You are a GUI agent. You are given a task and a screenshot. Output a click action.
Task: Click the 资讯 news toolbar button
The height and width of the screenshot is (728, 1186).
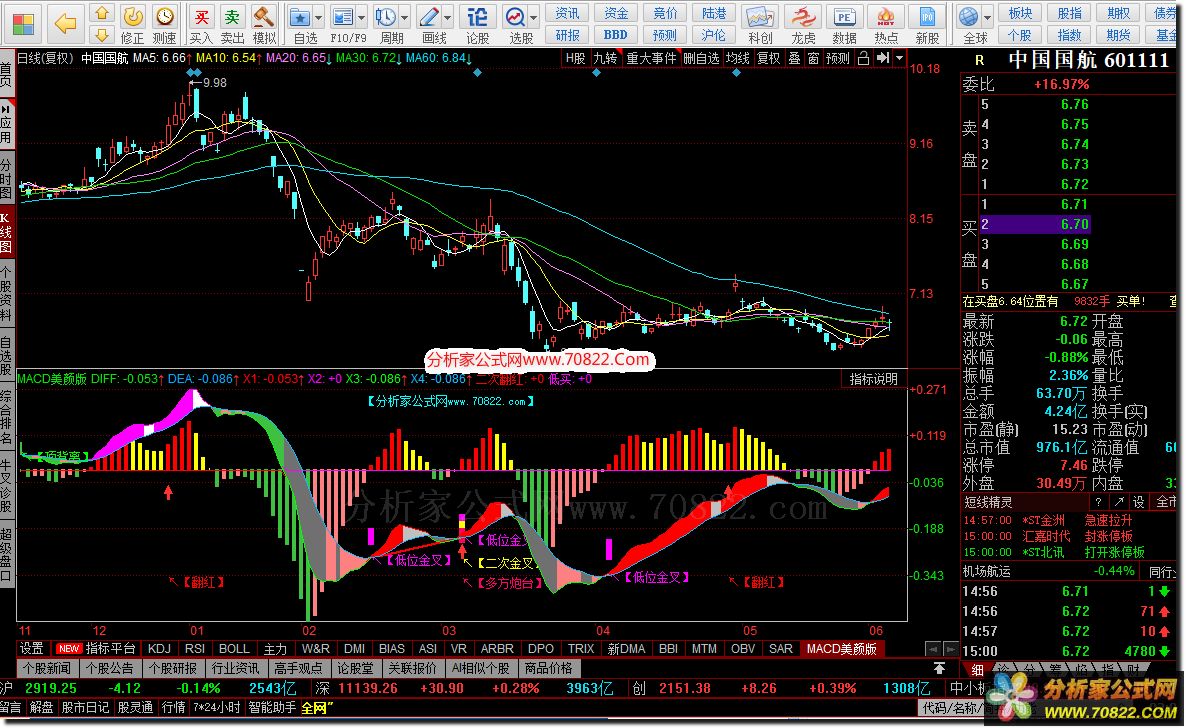pos(567,13)
